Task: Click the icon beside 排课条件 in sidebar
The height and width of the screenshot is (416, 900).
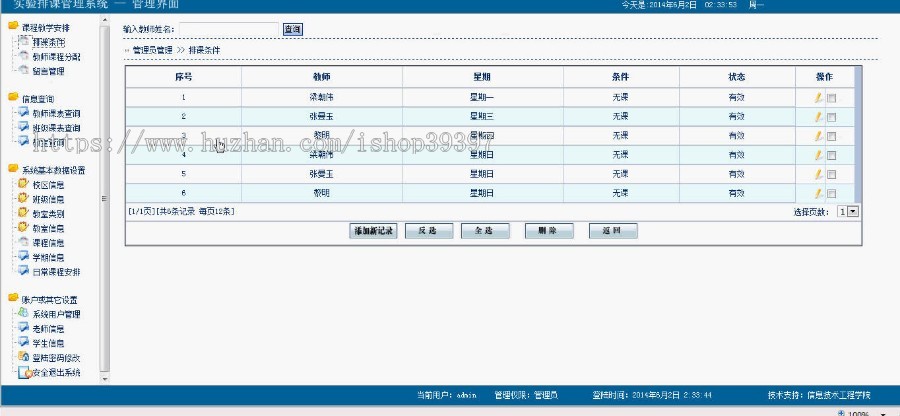Action: [24, 41]
